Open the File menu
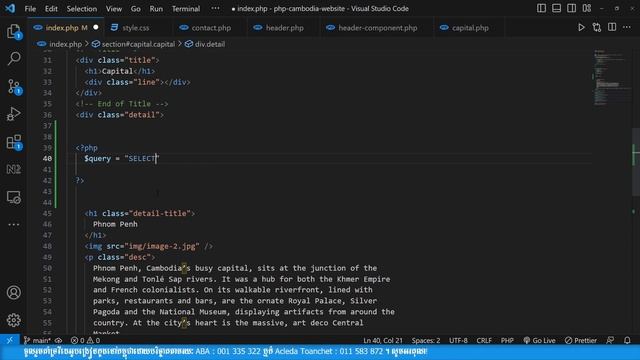The width and height of the screenshot is (640, 360). pyautogui.click(x=30, y=9)
